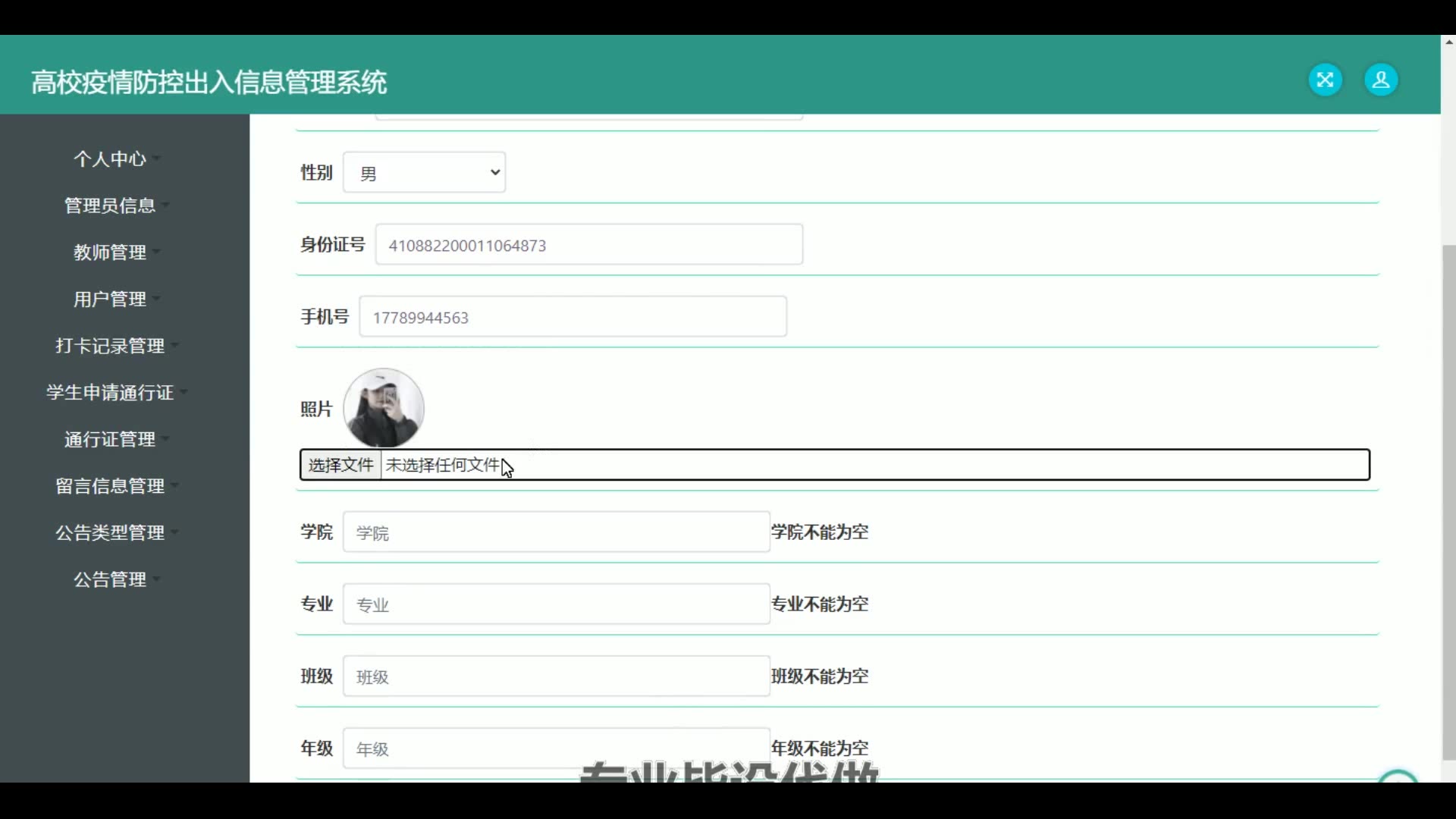Click the 选择文件 upload button

[340, 465]
